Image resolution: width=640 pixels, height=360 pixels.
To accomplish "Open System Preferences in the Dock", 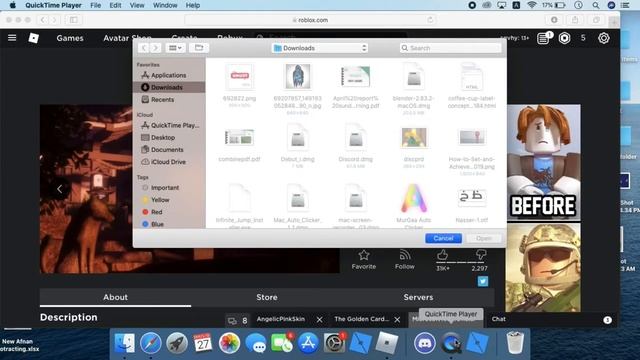I will (x=334, y=343).
